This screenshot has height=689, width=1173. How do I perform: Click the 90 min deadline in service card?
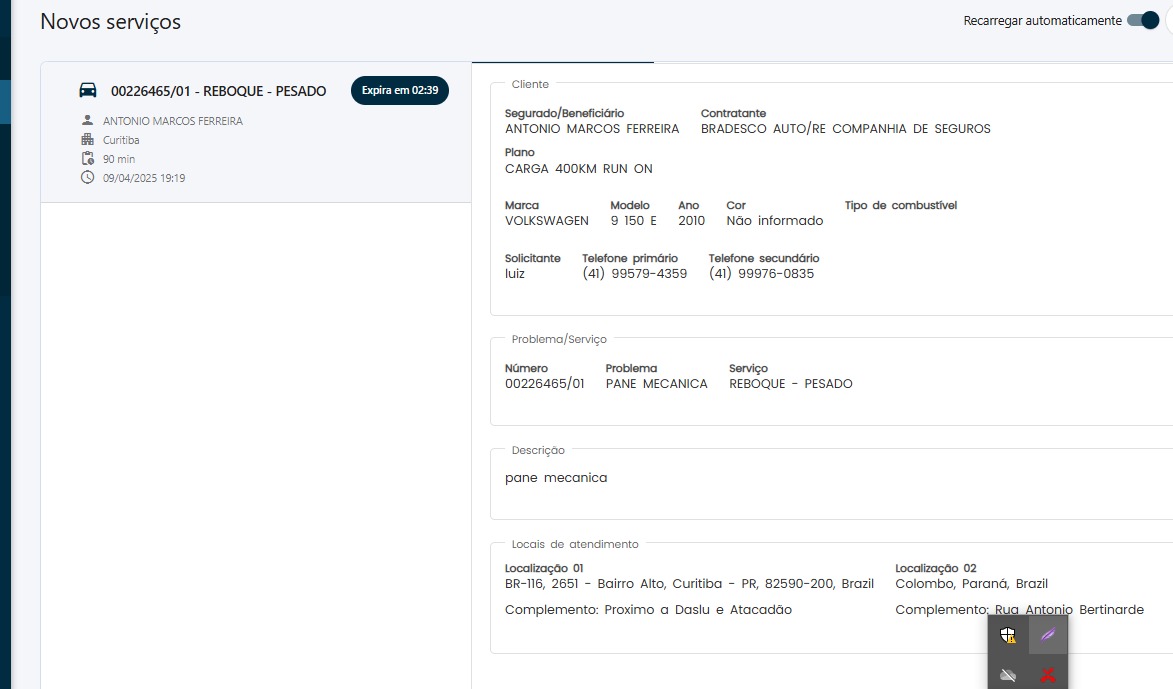[x=119, y=159]
